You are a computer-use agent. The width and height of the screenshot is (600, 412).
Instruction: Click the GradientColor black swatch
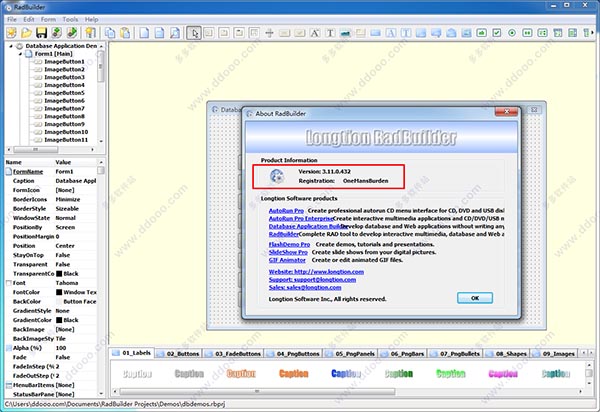(x=59, y=320)
